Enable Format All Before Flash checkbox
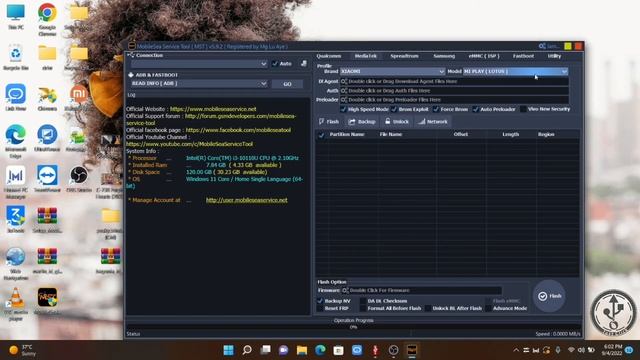 [x=363, y=308]
